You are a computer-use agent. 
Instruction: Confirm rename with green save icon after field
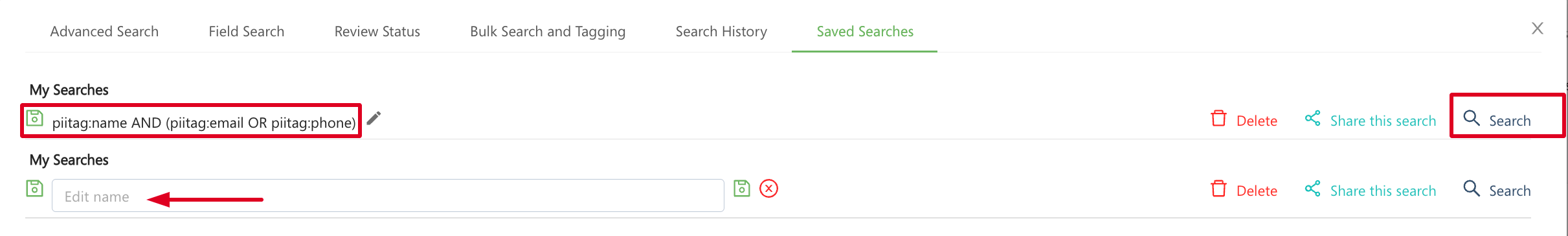(x=742, y=188)
